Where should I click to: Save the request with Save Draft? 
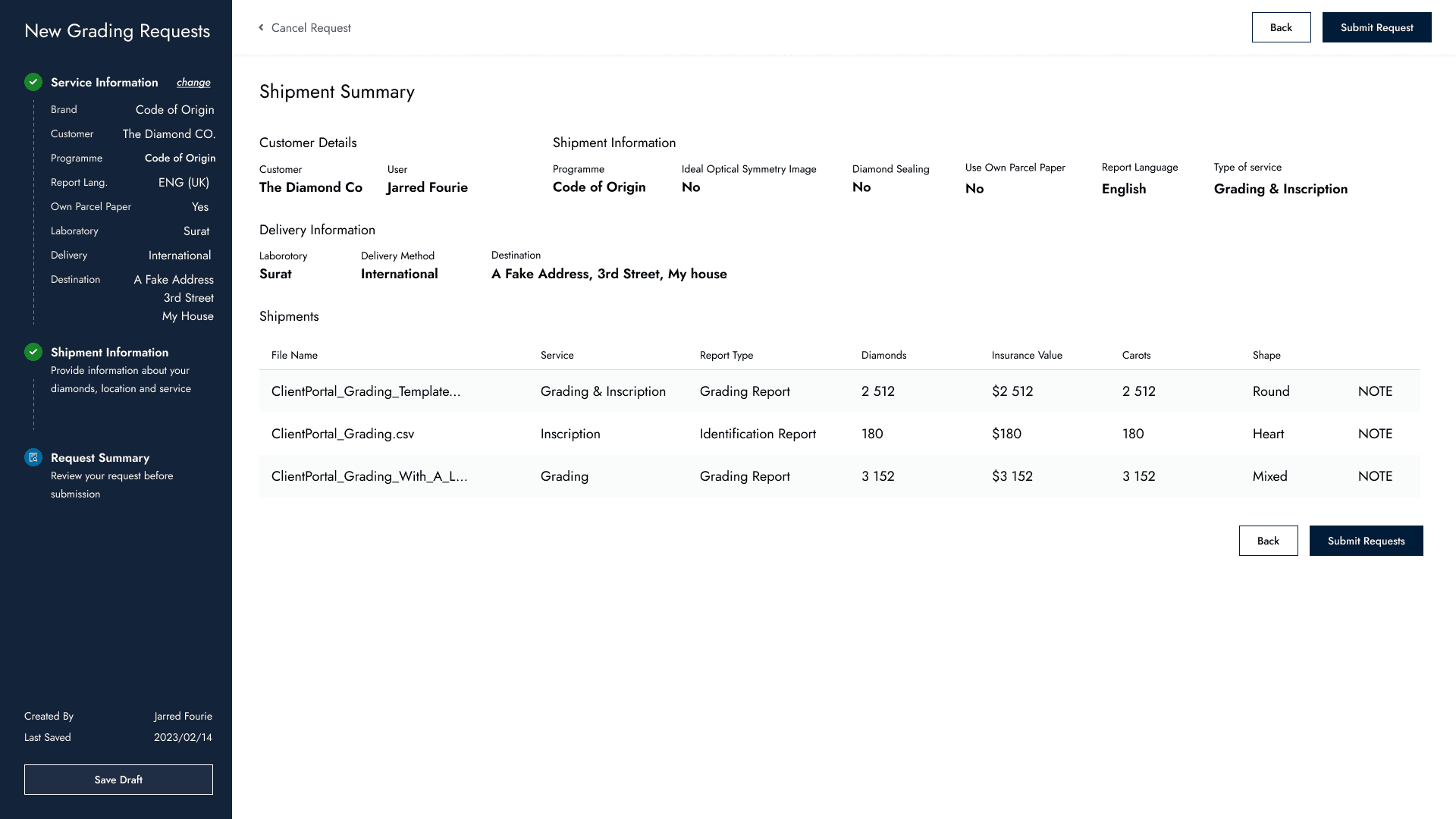(118, 780)
